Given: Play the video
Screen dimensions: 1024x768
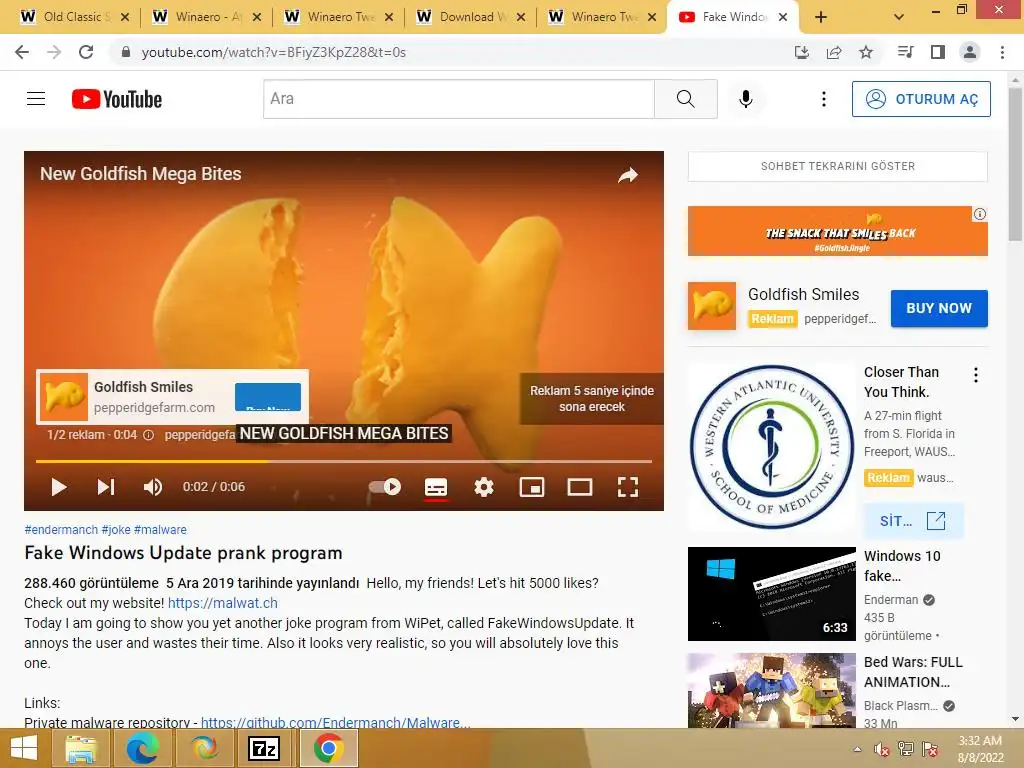Looking at the screenshot, I should (59, 487).
